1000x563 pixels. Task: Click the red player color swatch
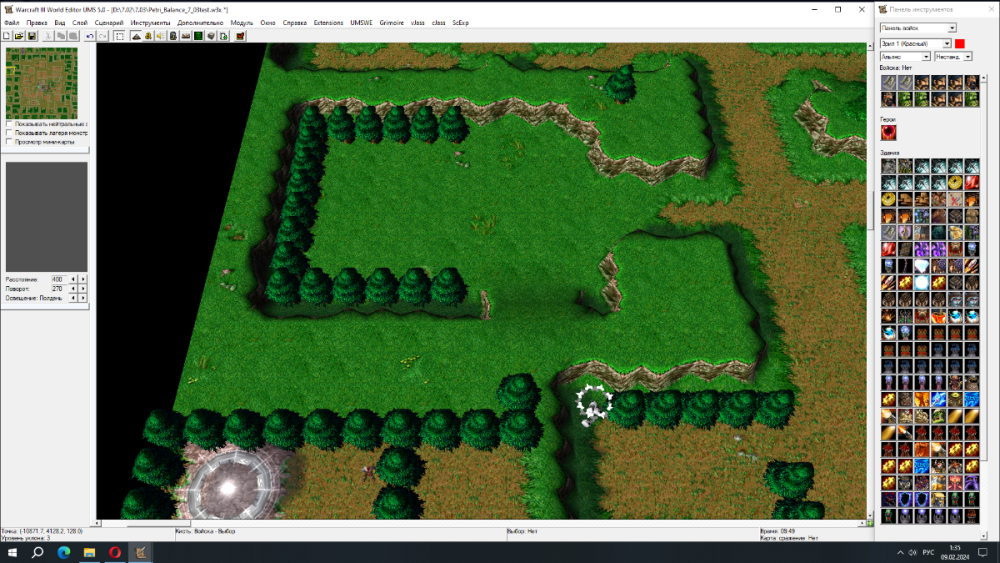point(960,43)
